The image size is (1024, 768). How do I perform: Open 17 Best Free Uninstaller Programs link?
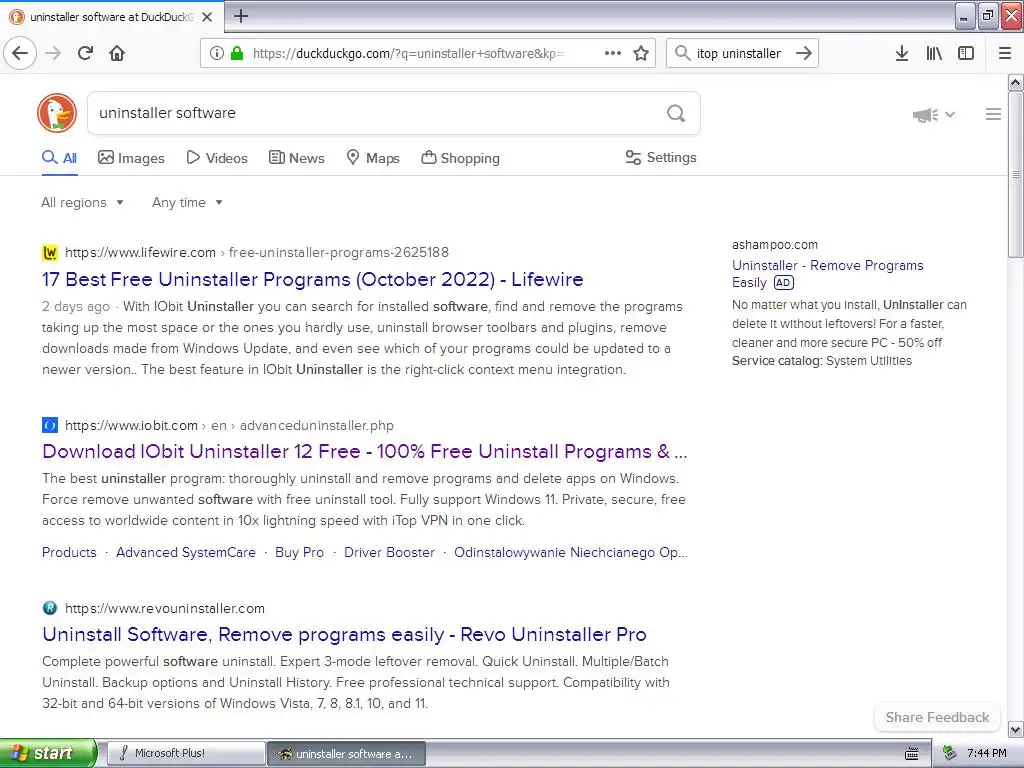(x=313, y=280)
